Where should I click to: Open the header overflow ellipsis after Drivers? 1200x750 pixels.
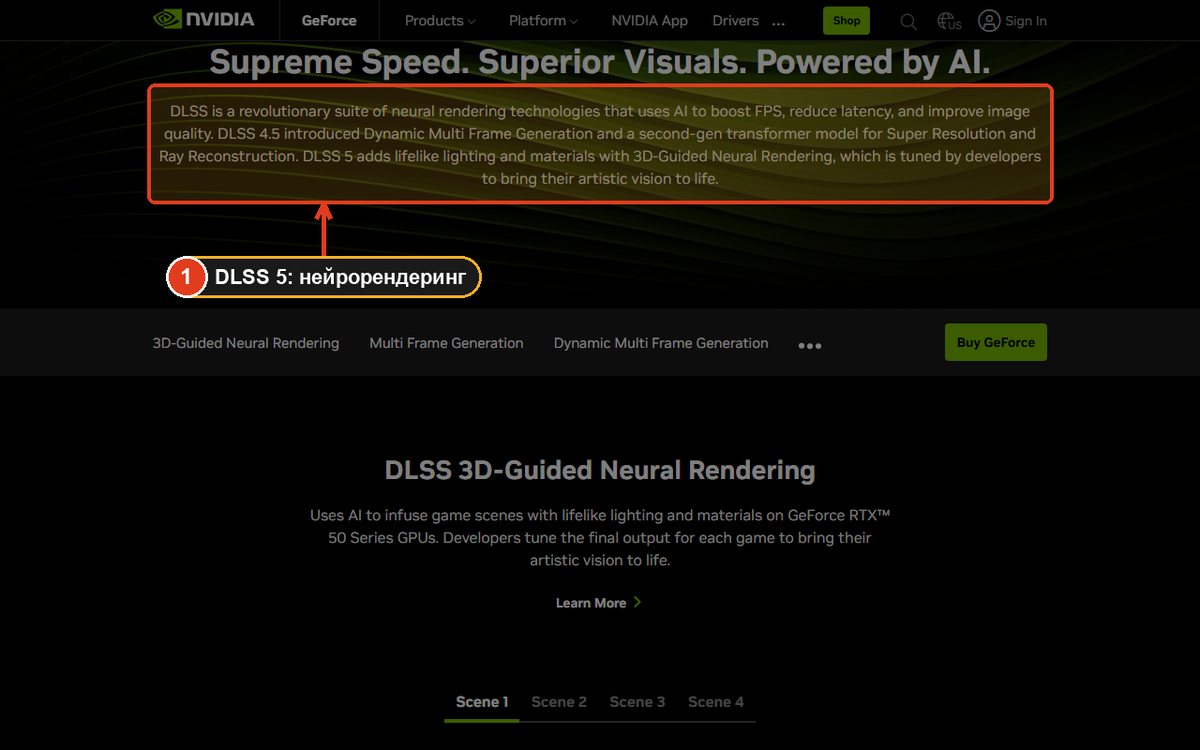(x=780, y=22)
